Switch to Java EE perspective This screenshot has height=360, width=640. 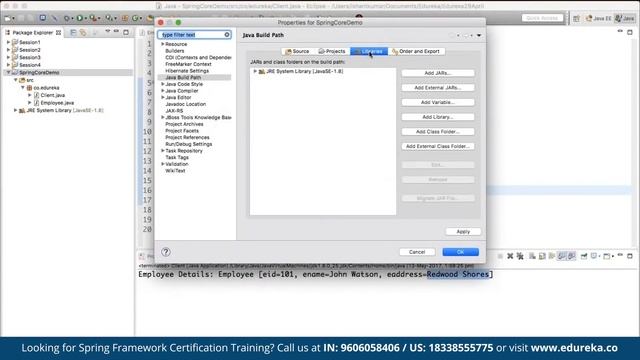(x=598, y=18)
